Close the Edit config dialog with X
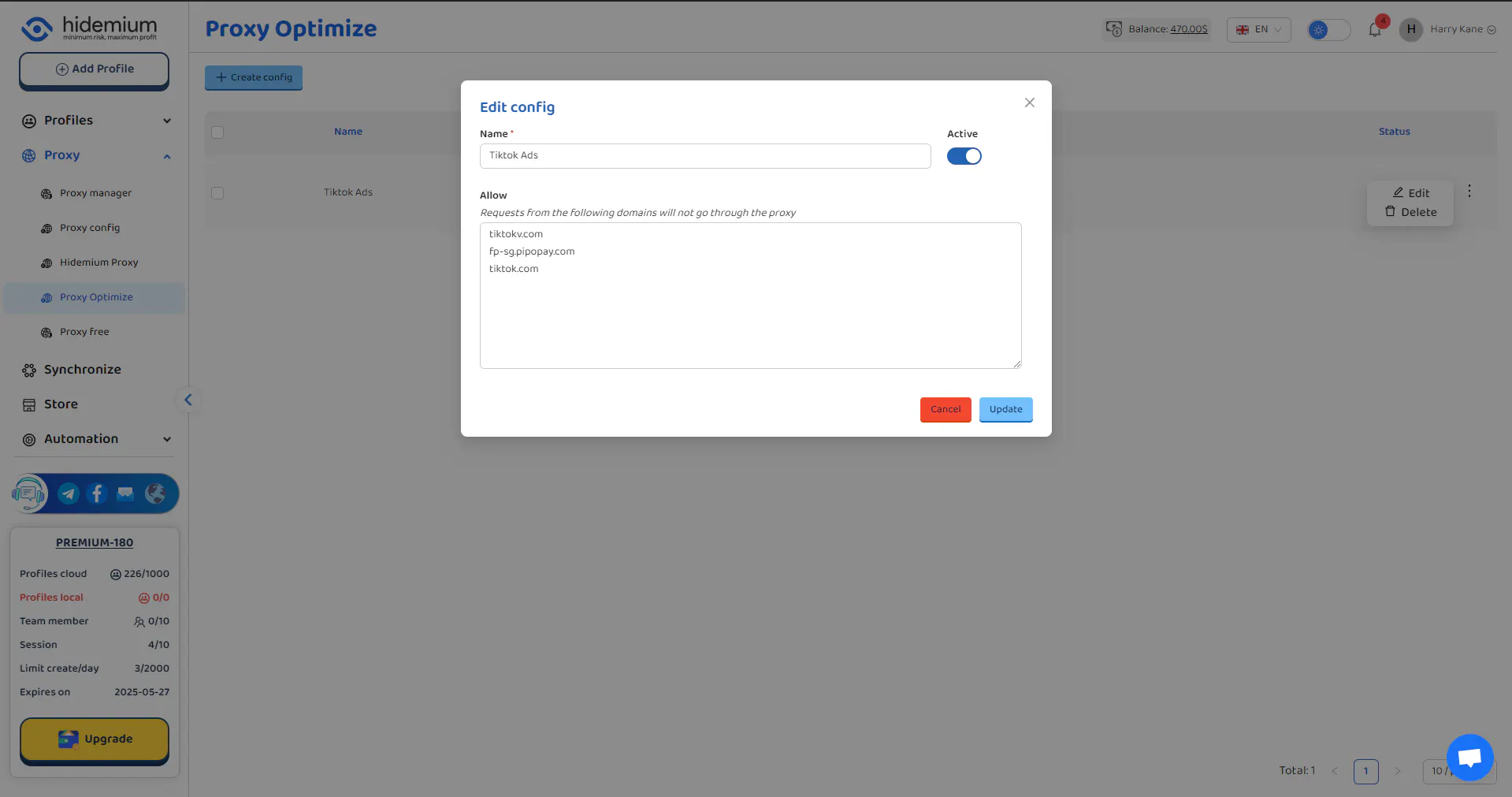1512x797 pixels. pos(1029,102)
